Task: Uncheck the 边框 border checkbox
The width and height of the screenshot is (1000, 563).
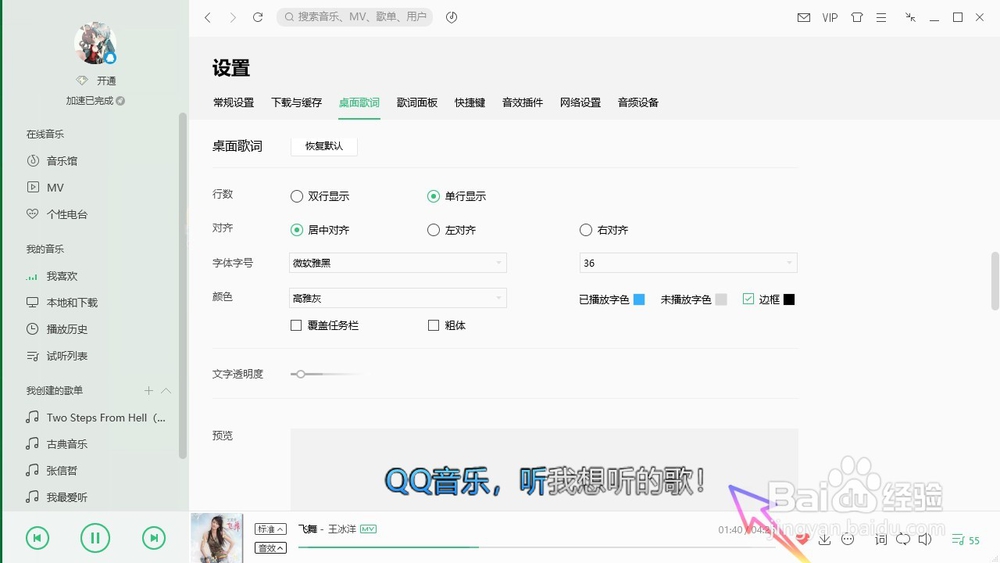Action: [x=748, y=299]
